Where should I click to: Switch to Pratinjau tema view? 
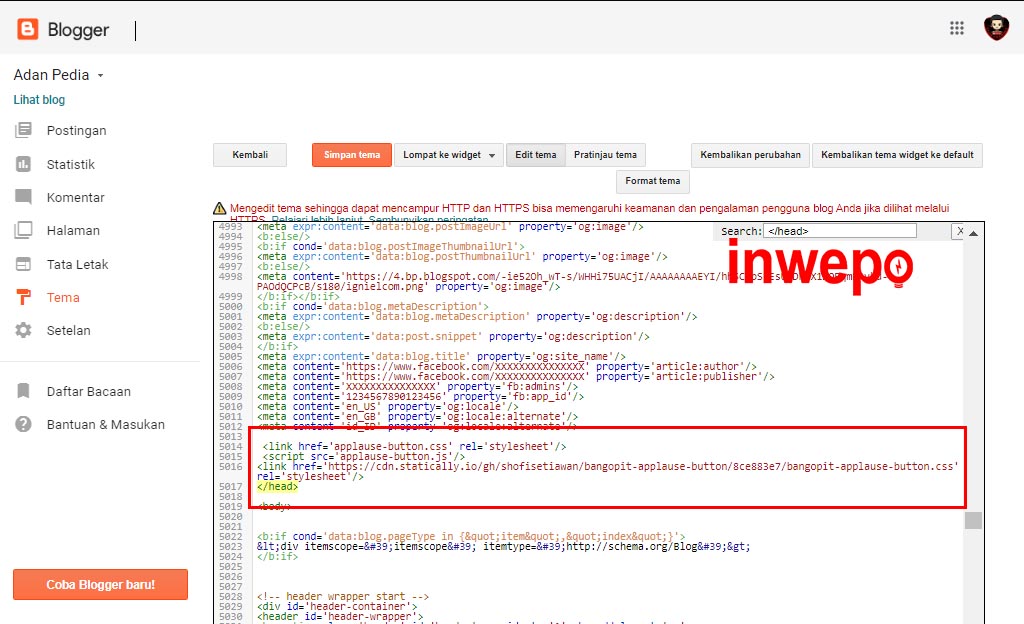point(605,155)
